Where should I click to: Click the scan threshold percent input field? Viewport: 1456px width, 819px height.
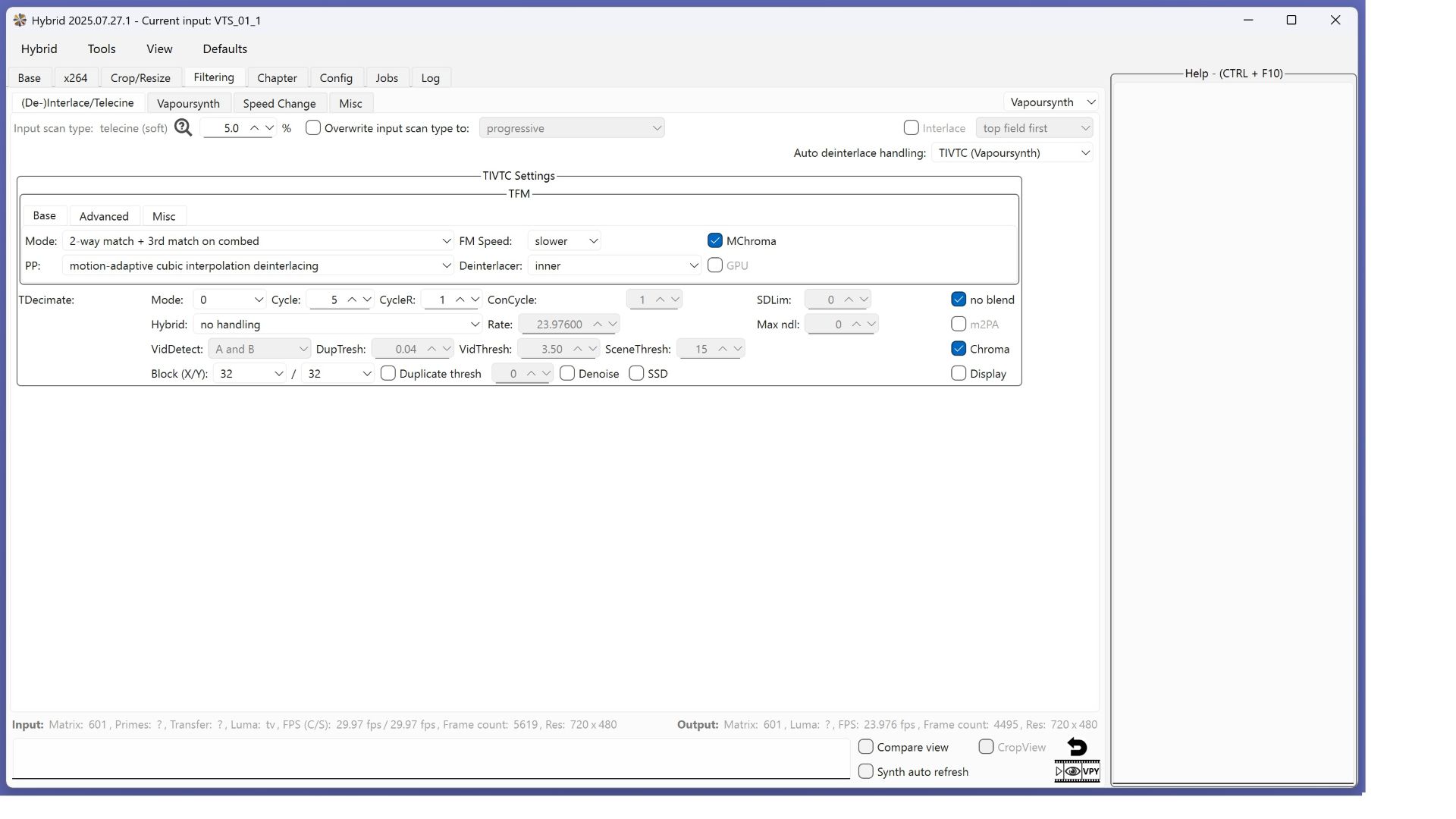230,129
